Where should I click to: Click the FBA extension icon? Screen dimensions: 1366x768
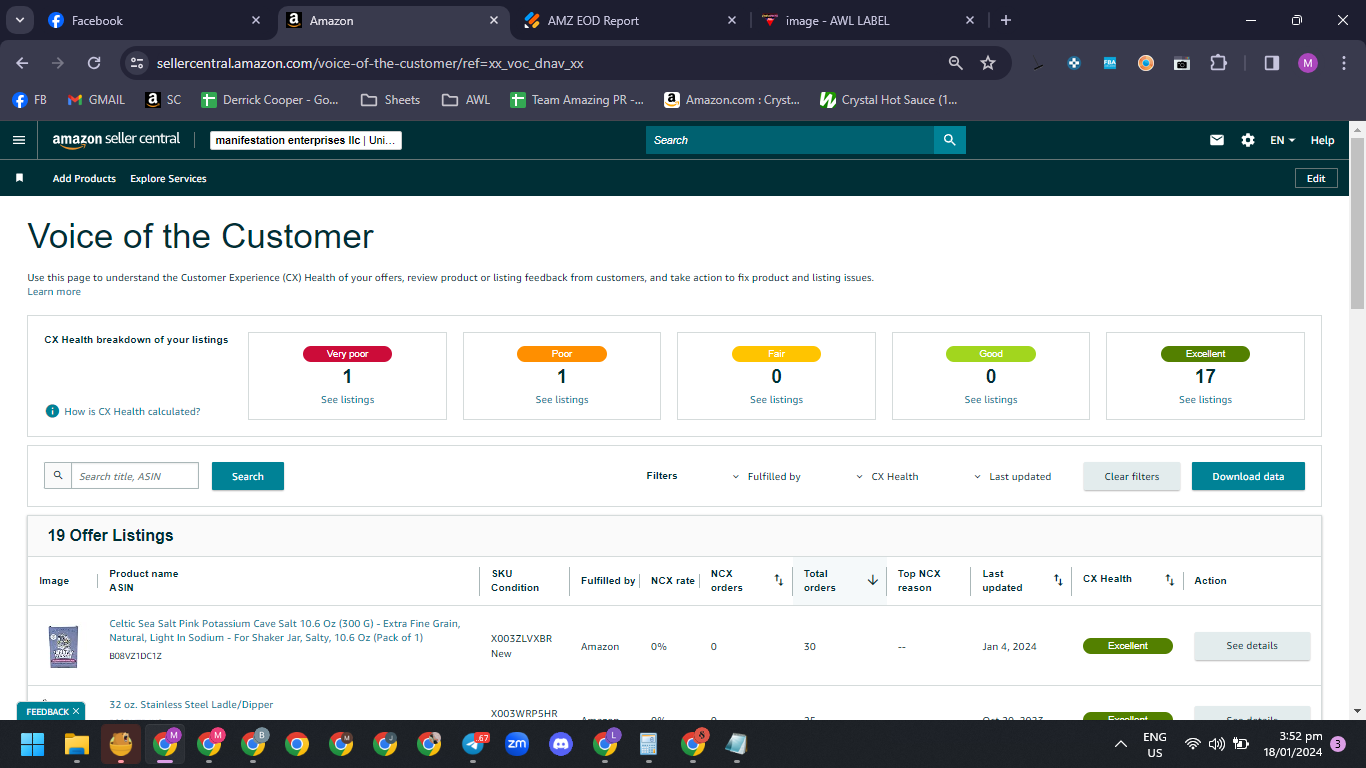tap(1110, 63)
